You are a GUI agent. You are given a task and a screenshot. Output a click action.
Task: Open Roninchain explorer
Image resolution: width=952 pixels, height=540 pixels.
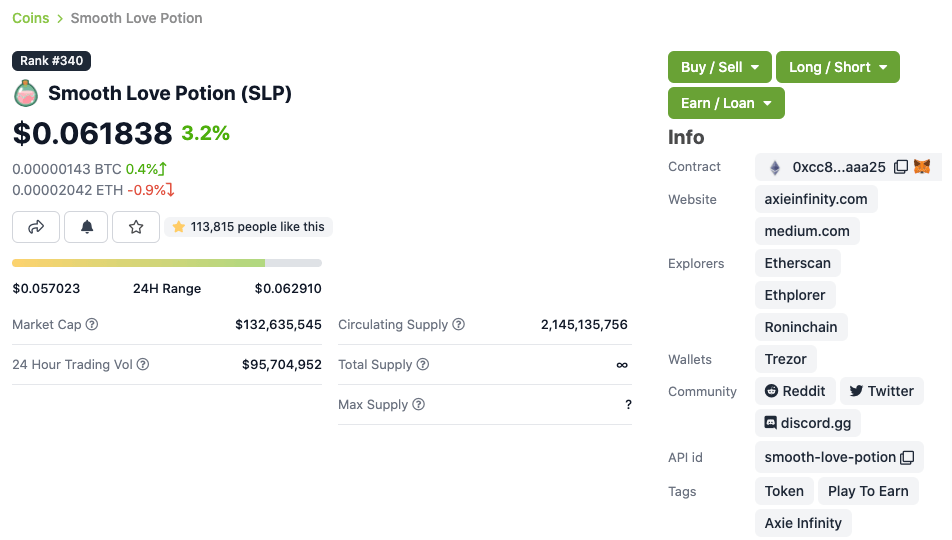[x=801, y=327]
